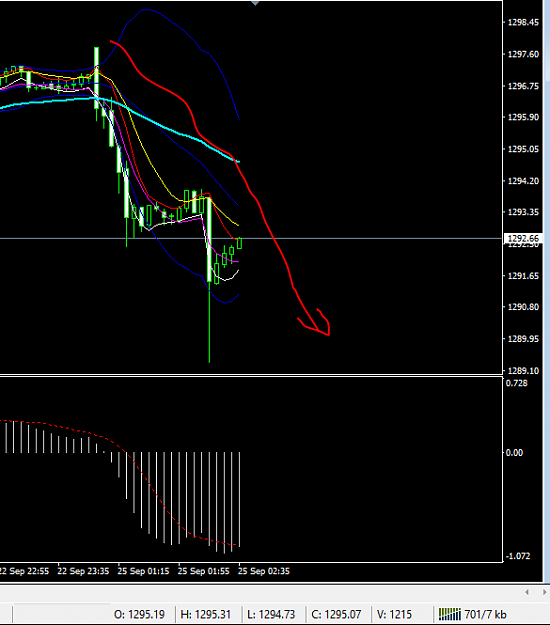Click the 1289.10 price scale label
Screen dimensions: 550x625
523,371
